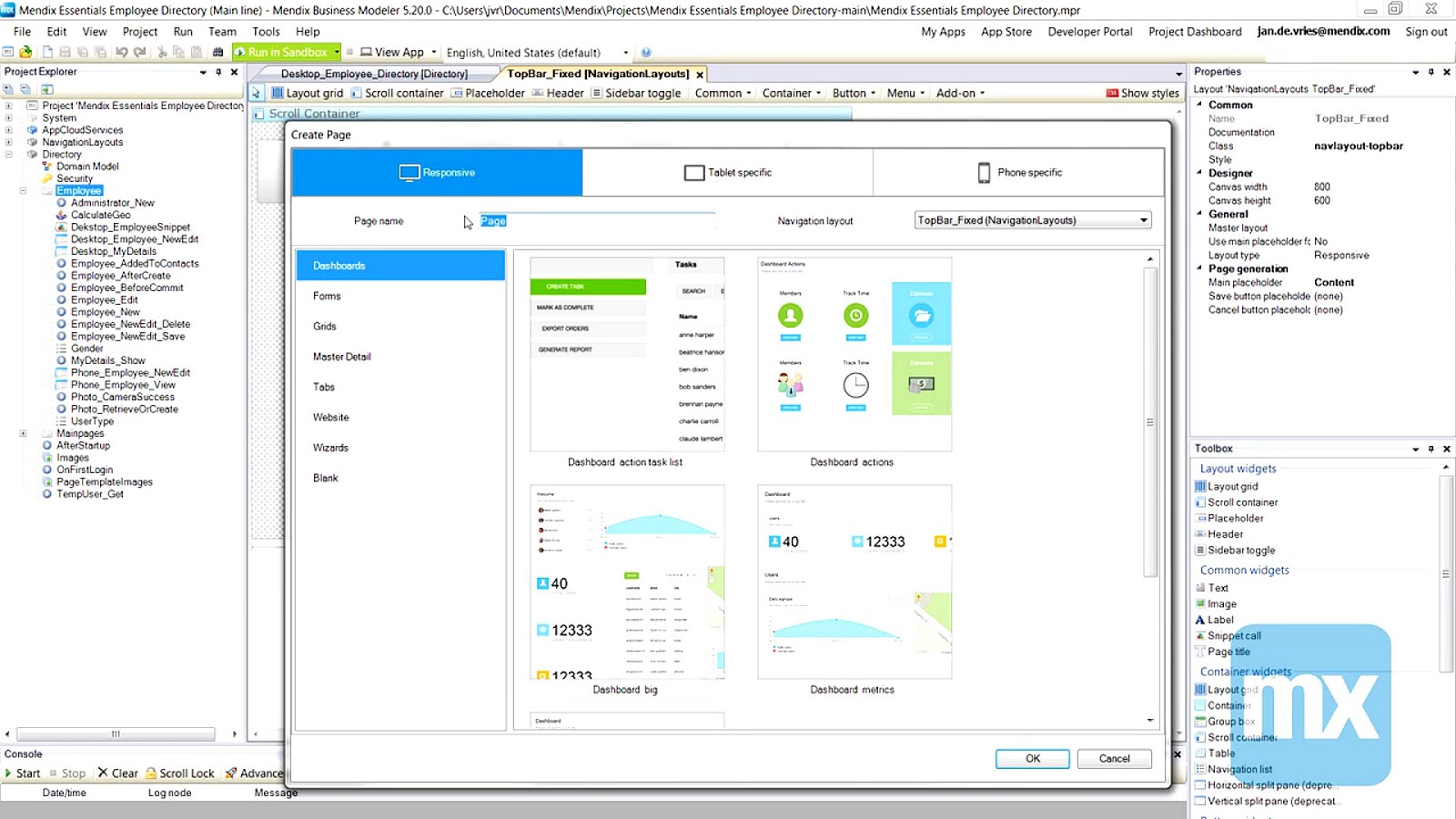Viewport: 1456px width, 819px height.
Task: Close the TopBar_Fixed tab
Action: 700,75
